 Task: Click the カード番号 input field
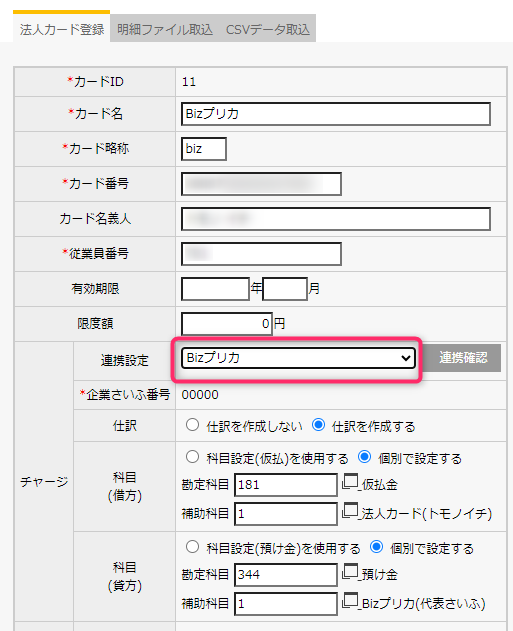pos(262,184)
